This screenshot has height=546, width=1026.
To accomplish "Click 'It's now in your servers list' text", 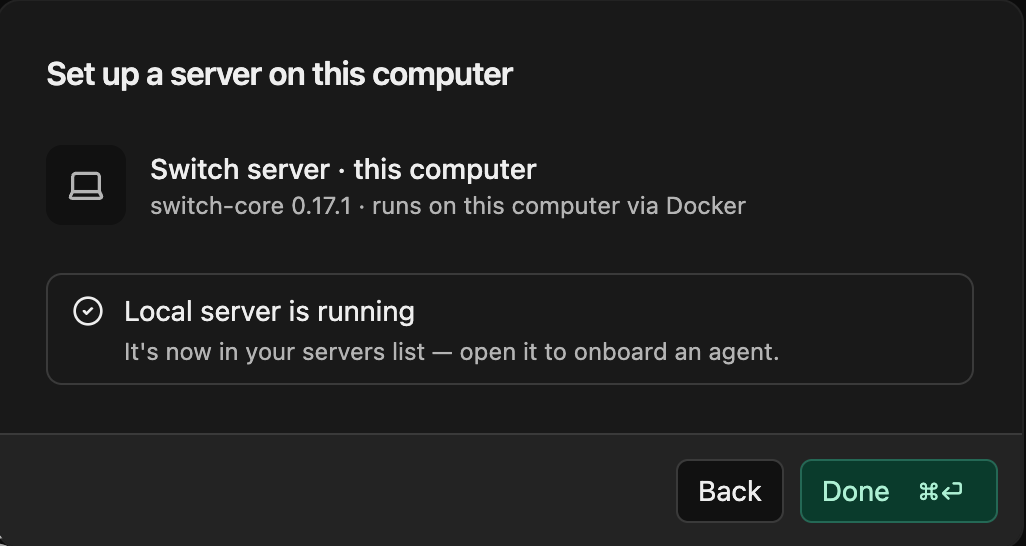I will pyautogui.click(x=275, y=352).
